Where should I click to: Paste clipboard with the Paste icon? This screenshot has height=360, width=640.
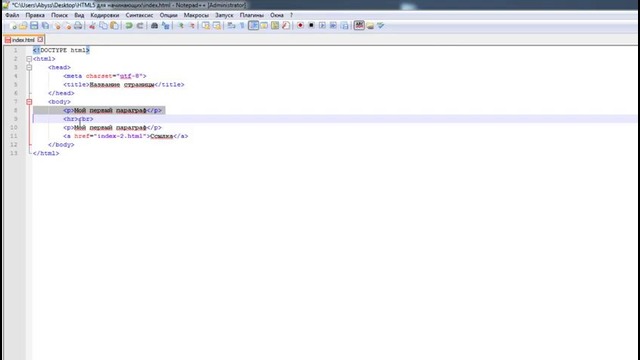coord(114,26)
